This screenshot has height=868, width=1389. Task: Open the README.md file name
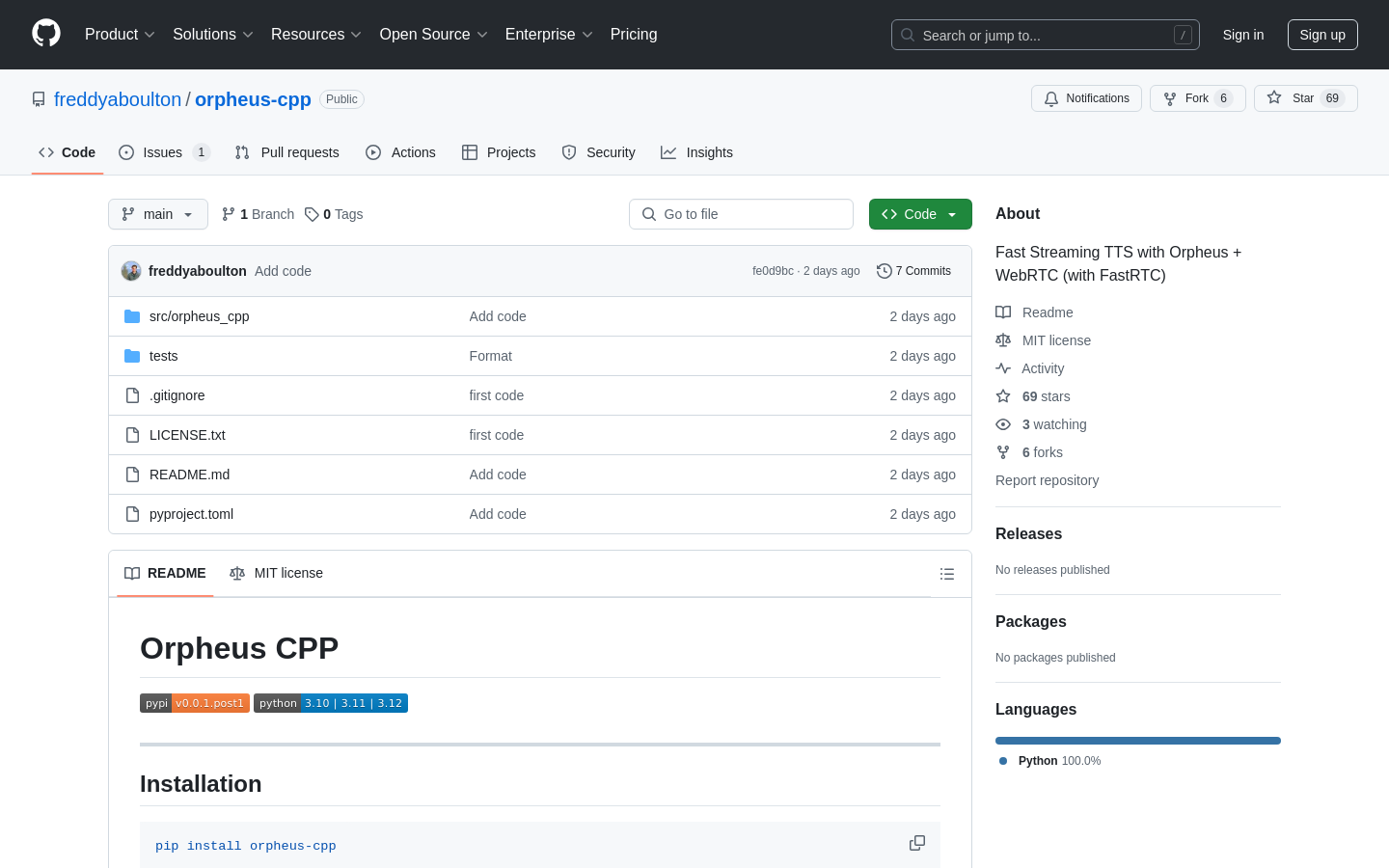189,475
